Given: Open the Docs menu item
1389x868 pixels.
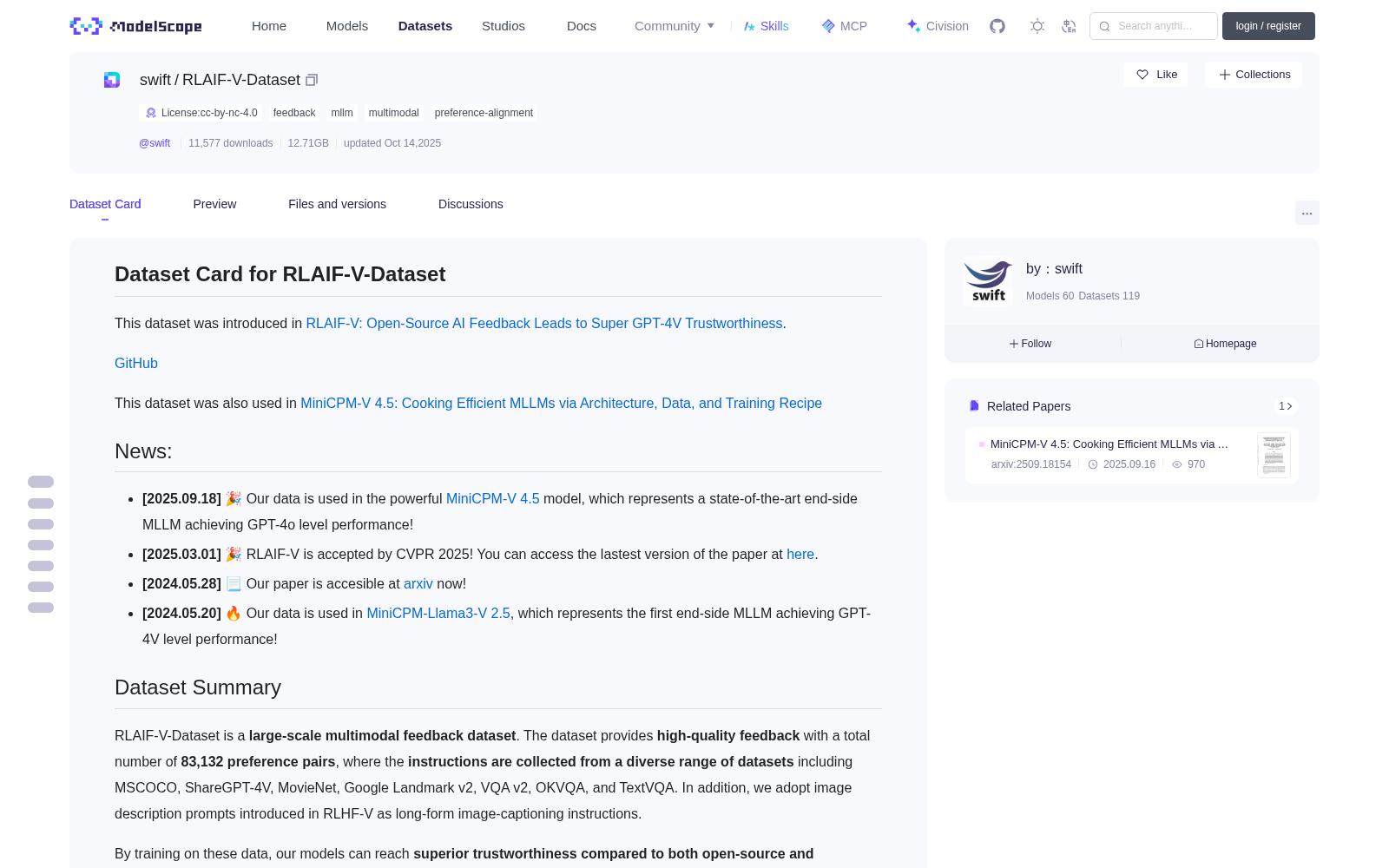Looking at the screenshot, I should tap(582, 26).
